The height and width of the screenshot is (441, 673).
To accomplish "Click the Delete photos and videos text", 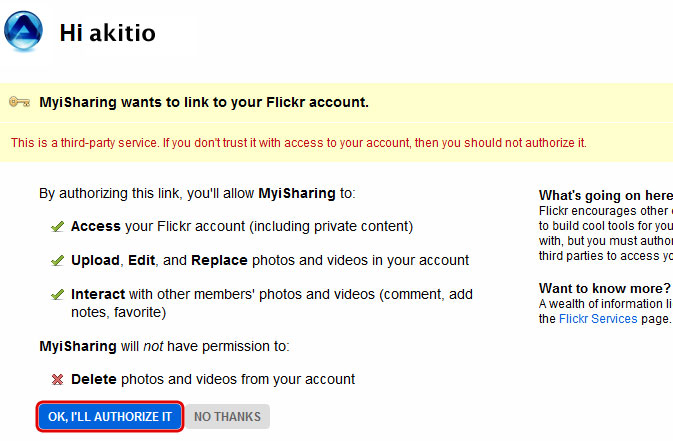I will pyautogui.click(x=213, y=380).
